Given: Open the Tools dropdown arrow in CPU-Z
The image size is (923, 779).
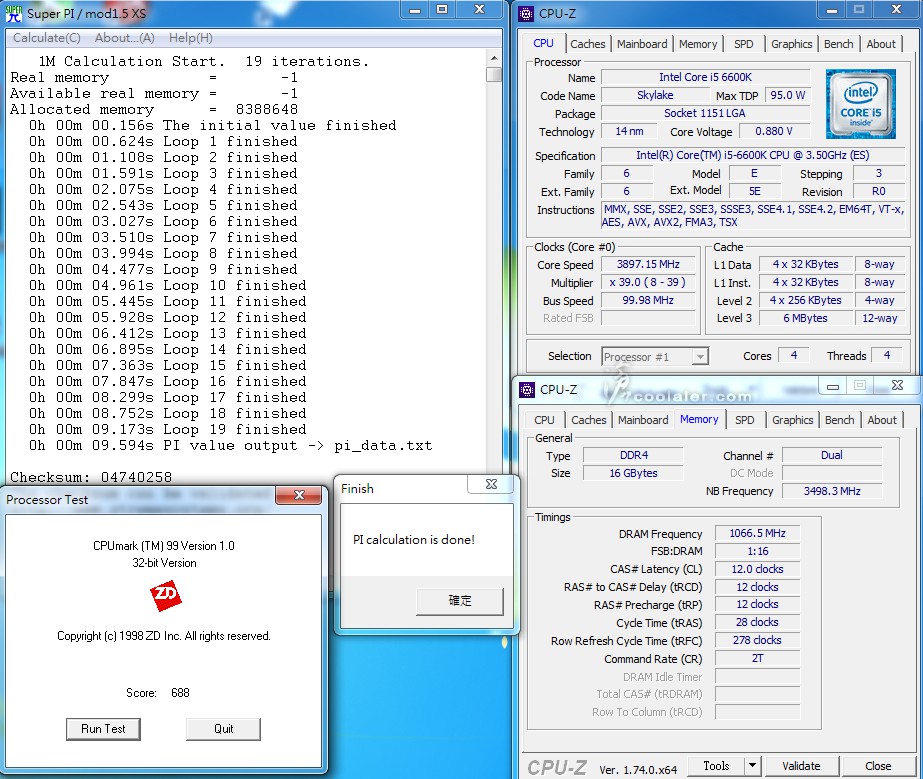Looking at the screenshot, I should tap(752, 766).
